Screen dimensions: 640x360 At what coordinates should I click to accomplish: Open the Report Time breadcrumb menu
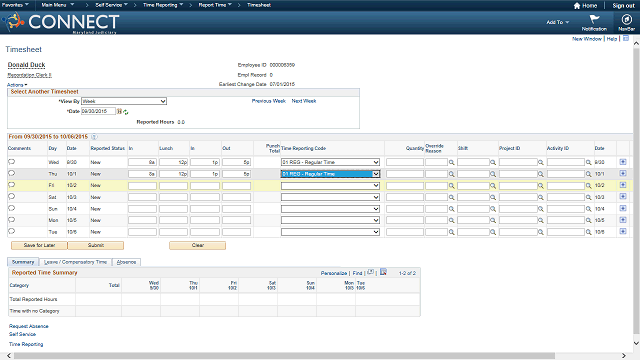[x=215, y=5]
